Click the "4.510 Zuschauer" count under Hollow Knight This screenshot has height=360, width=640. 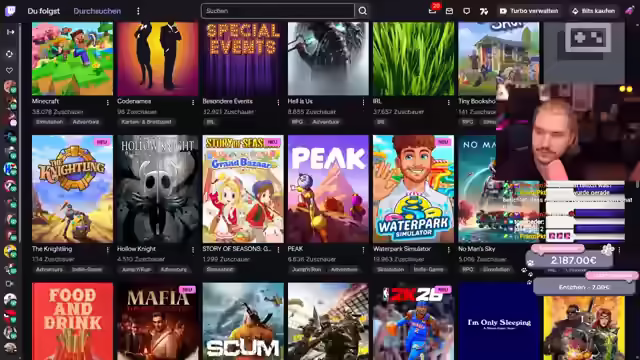click(140, 260)
